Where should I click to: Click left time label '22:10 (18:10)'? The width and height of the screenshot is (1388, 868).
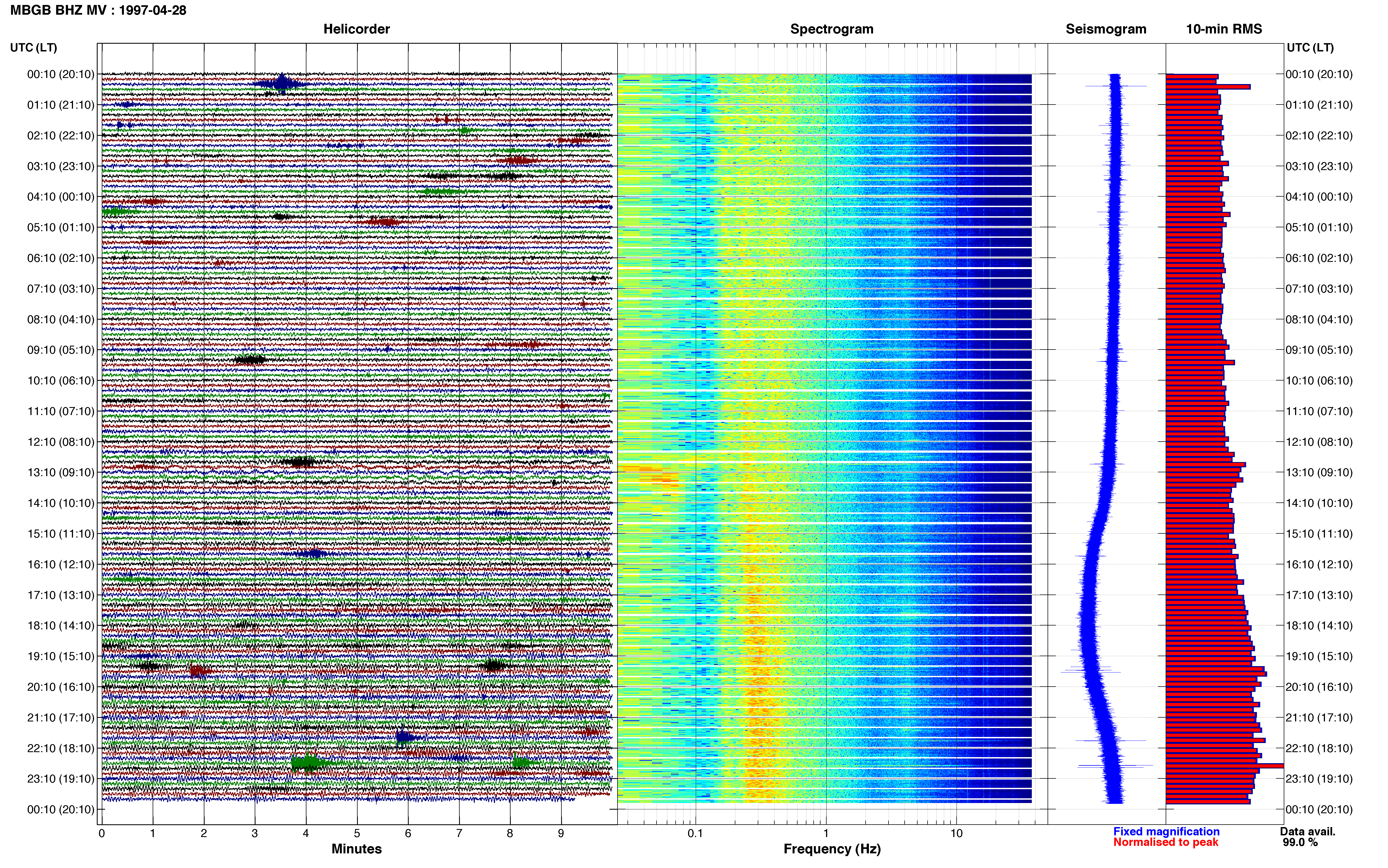(x=61, y=748)
